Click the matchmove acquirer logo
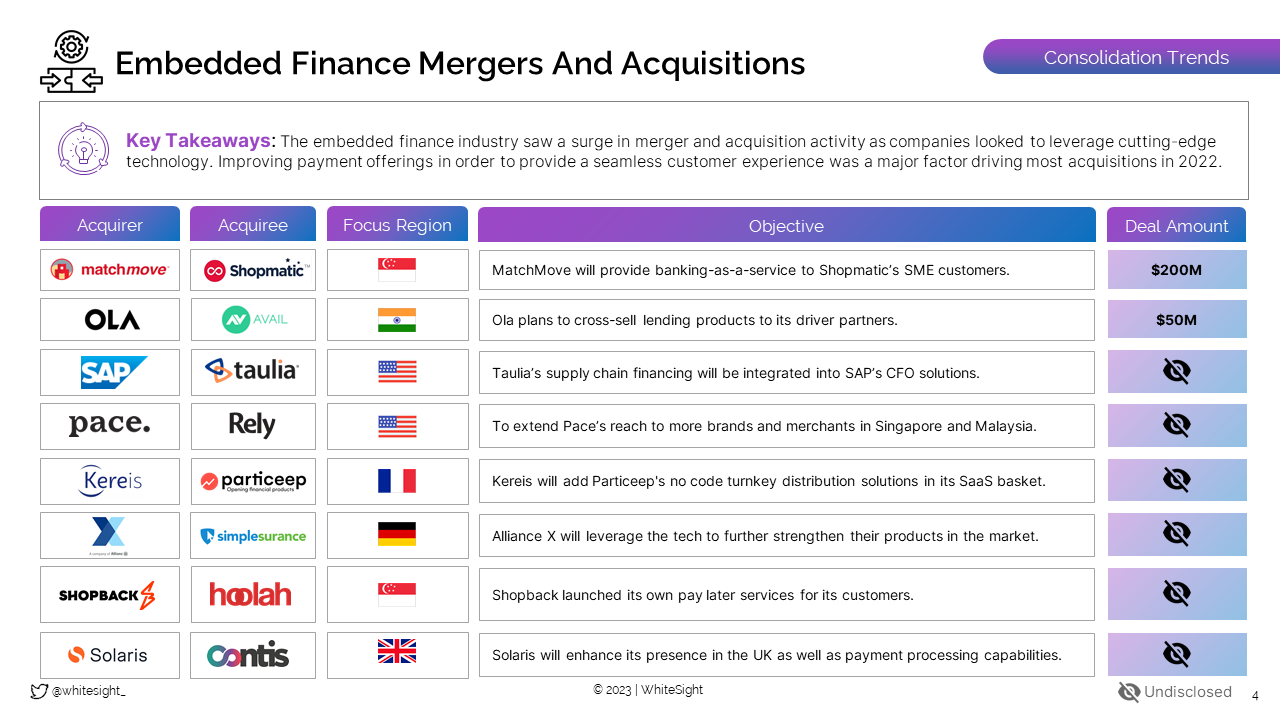 click(110, 270)
